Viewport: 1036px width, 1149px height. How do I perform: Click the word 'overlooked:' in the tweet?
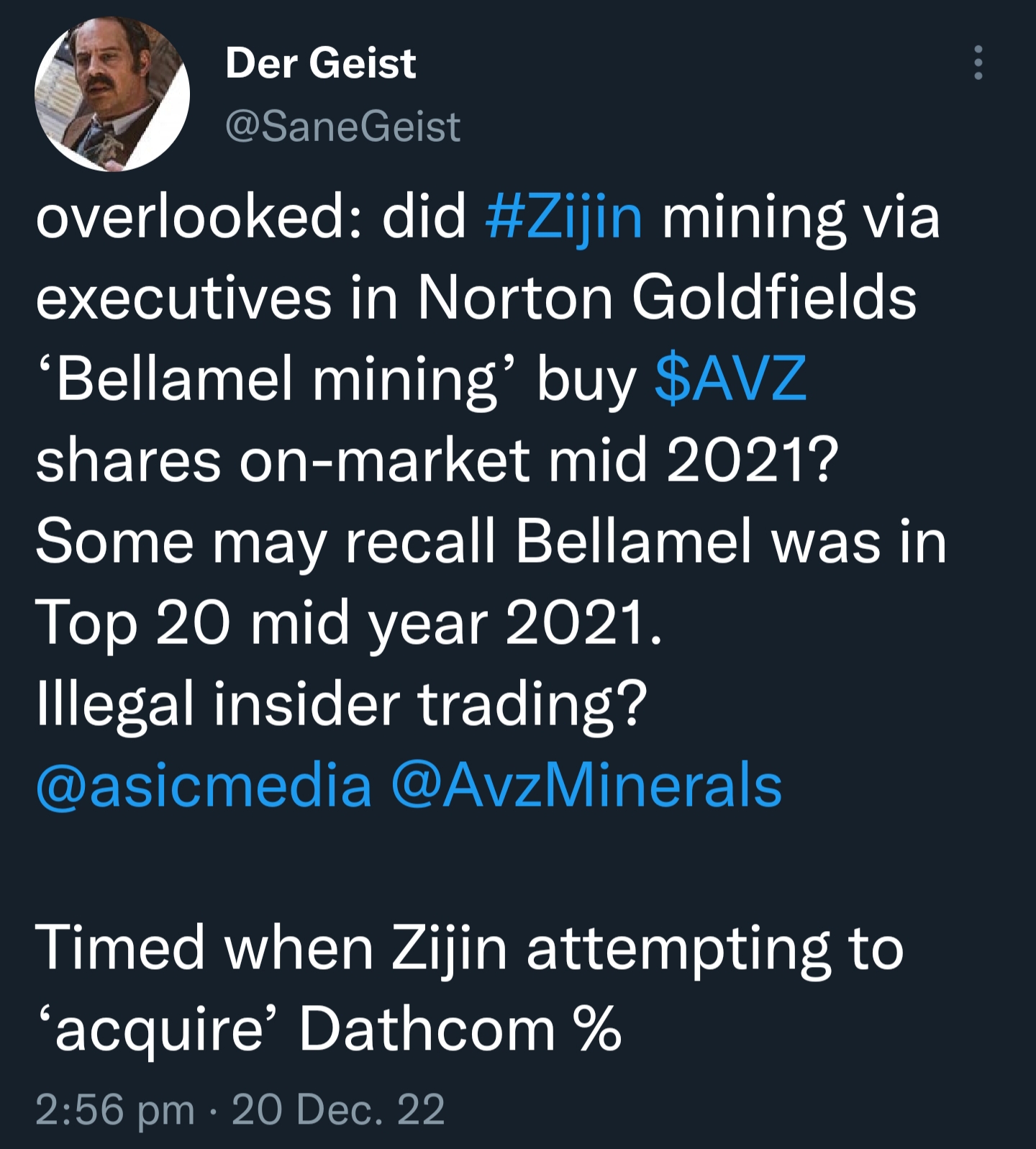189,217
